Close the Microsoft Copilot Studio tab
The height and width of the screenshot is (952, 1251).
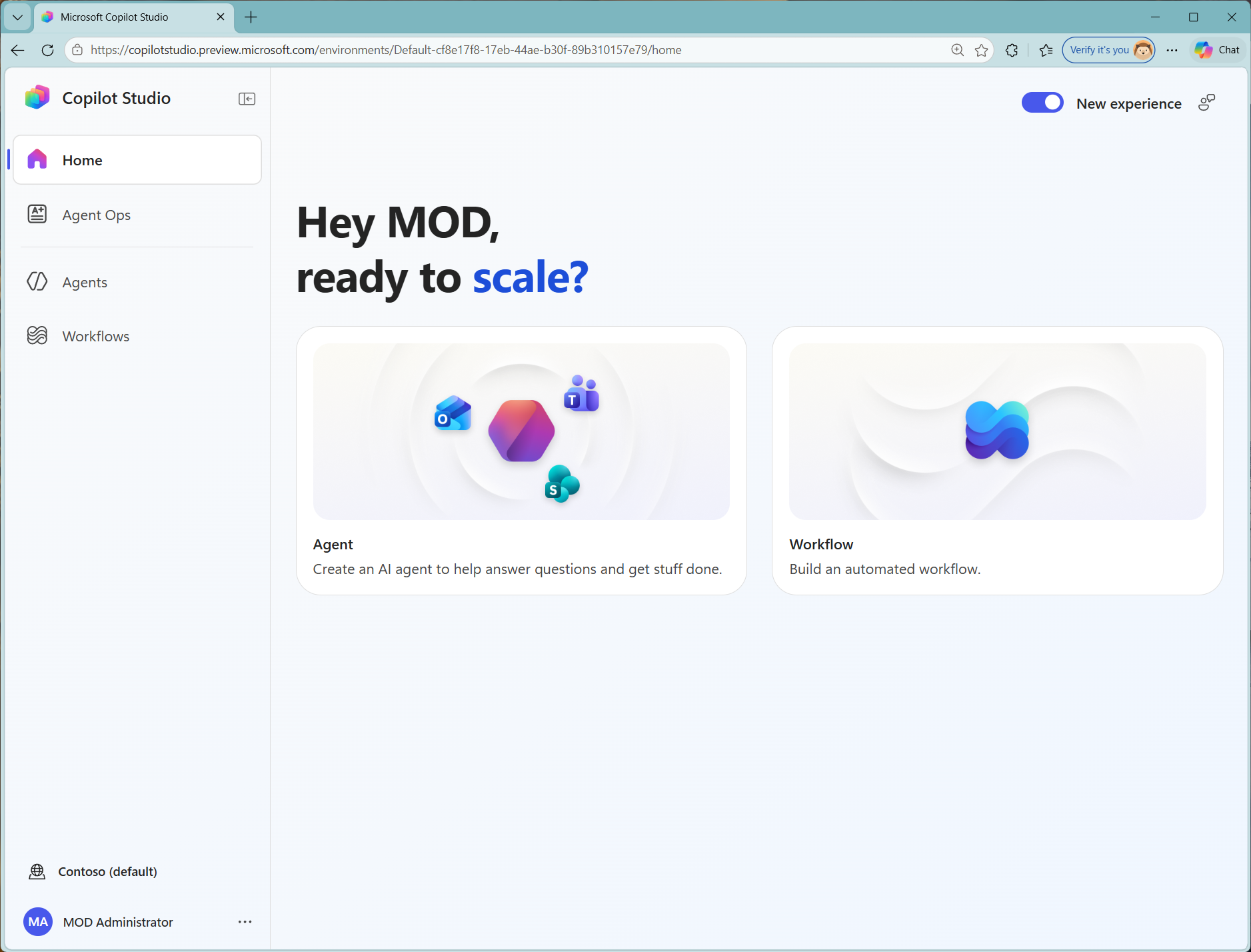tap(221, 17)
